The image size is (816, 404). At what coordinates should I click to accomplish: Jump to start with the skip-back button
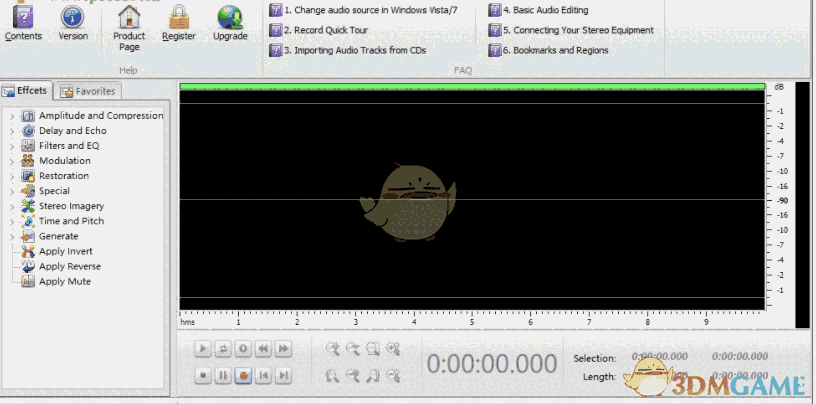263,375
